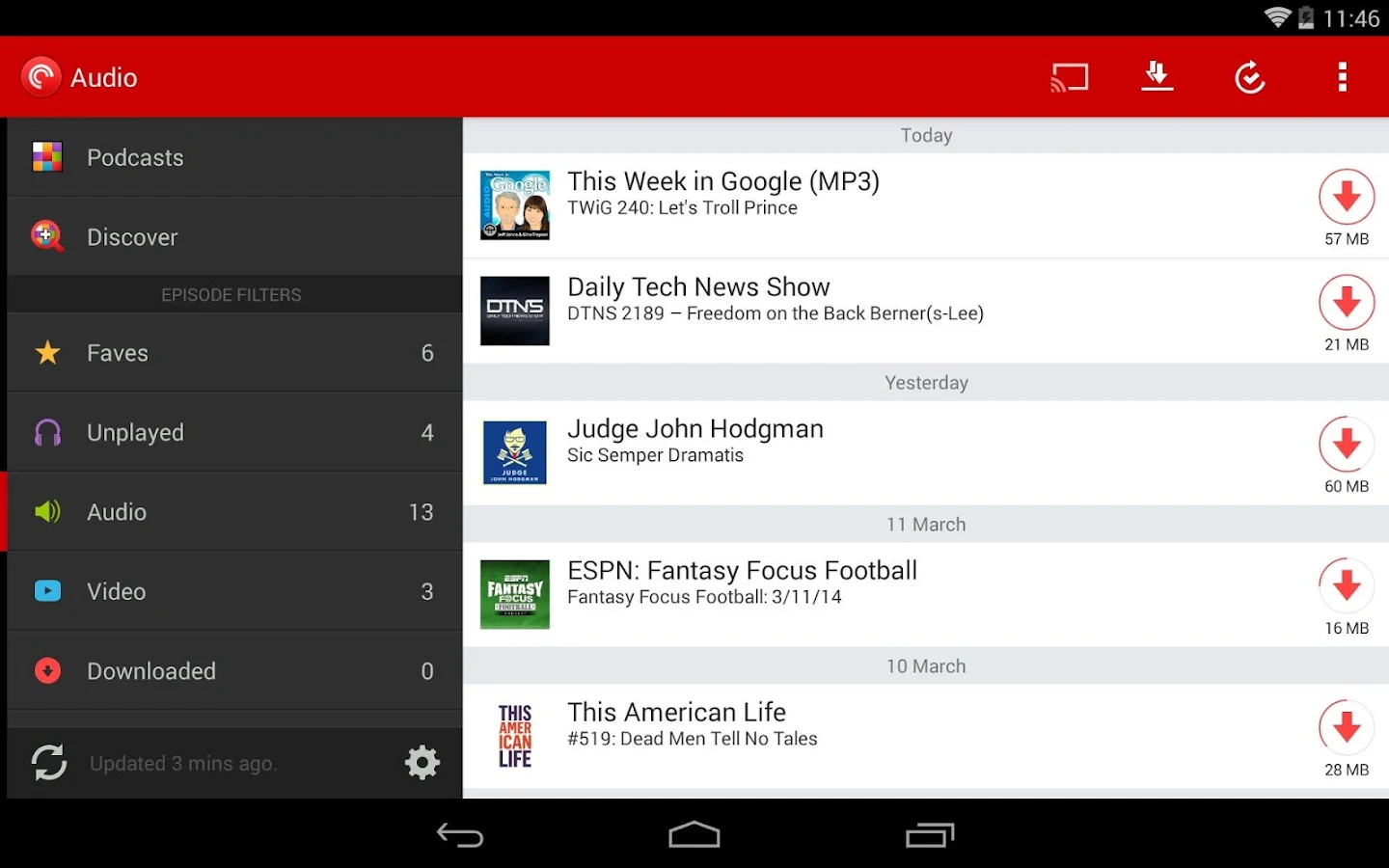This screenshot has height=868, width=1389.
Task: Tap the Android back navigation button
Action: click(460, 835)
